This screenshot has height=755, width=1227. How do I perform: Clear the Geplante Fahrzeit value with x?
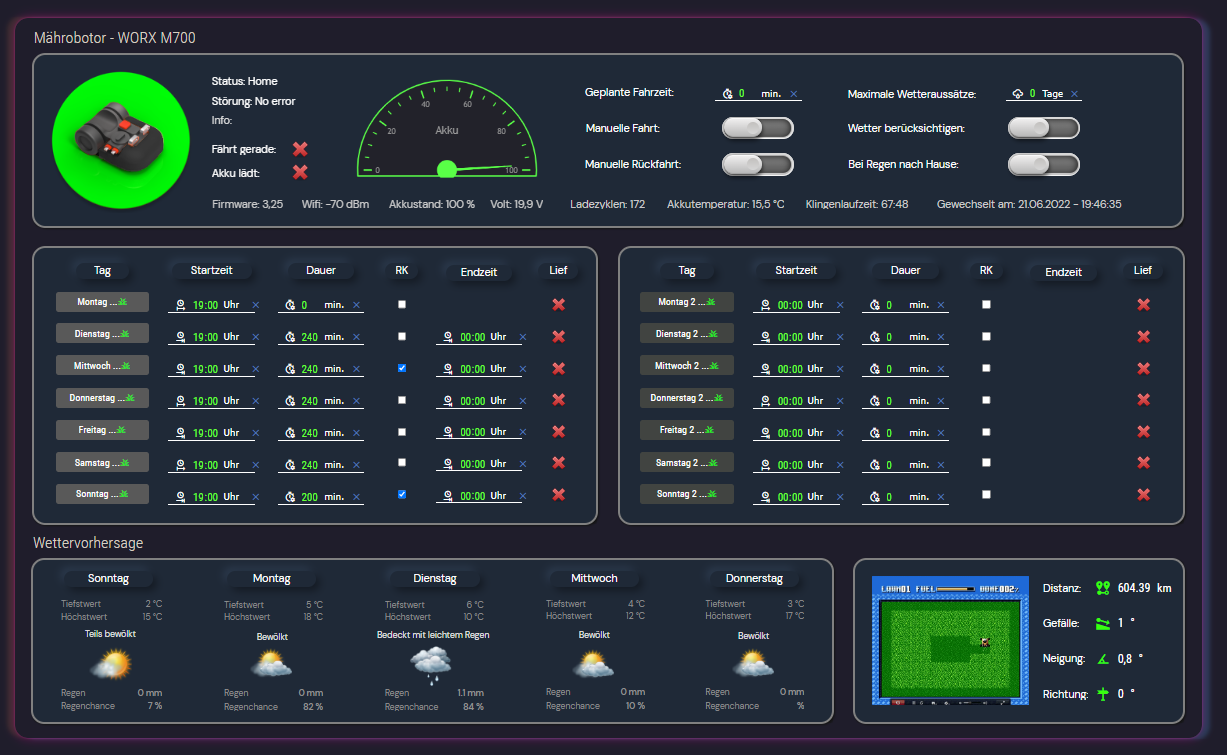pyautogui.click(x=794, y=94)
